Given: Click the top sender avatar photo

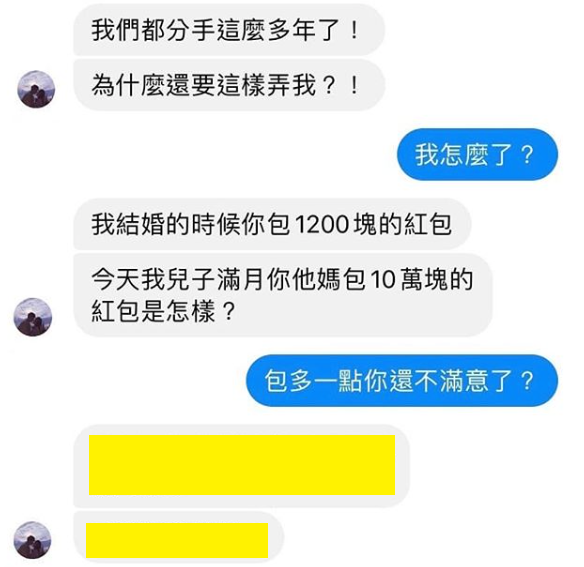Looking at the screenshot, I should pos(36,89).
